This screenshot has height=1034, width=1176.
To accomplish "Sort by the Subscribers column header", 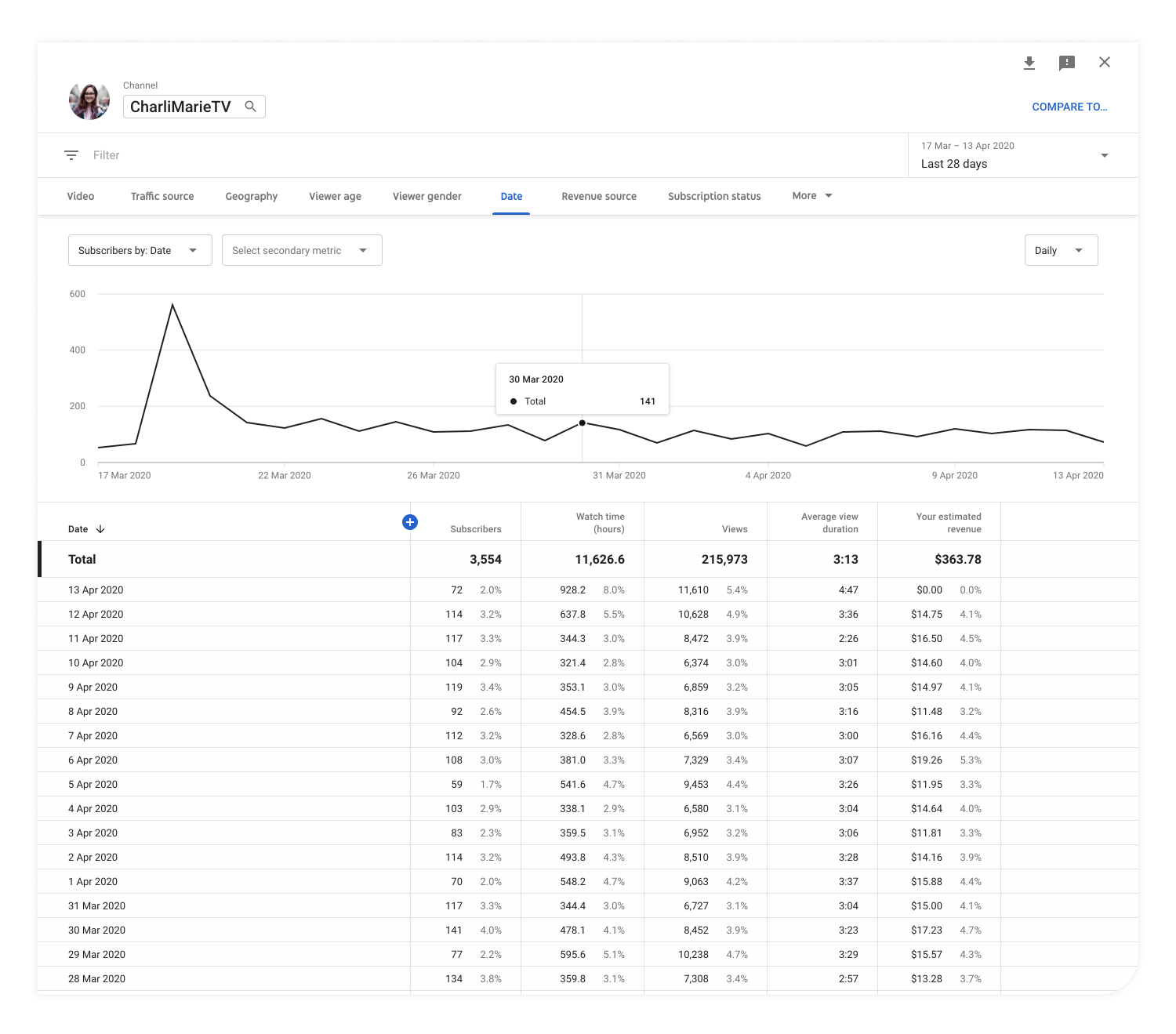I will point(476,529).
